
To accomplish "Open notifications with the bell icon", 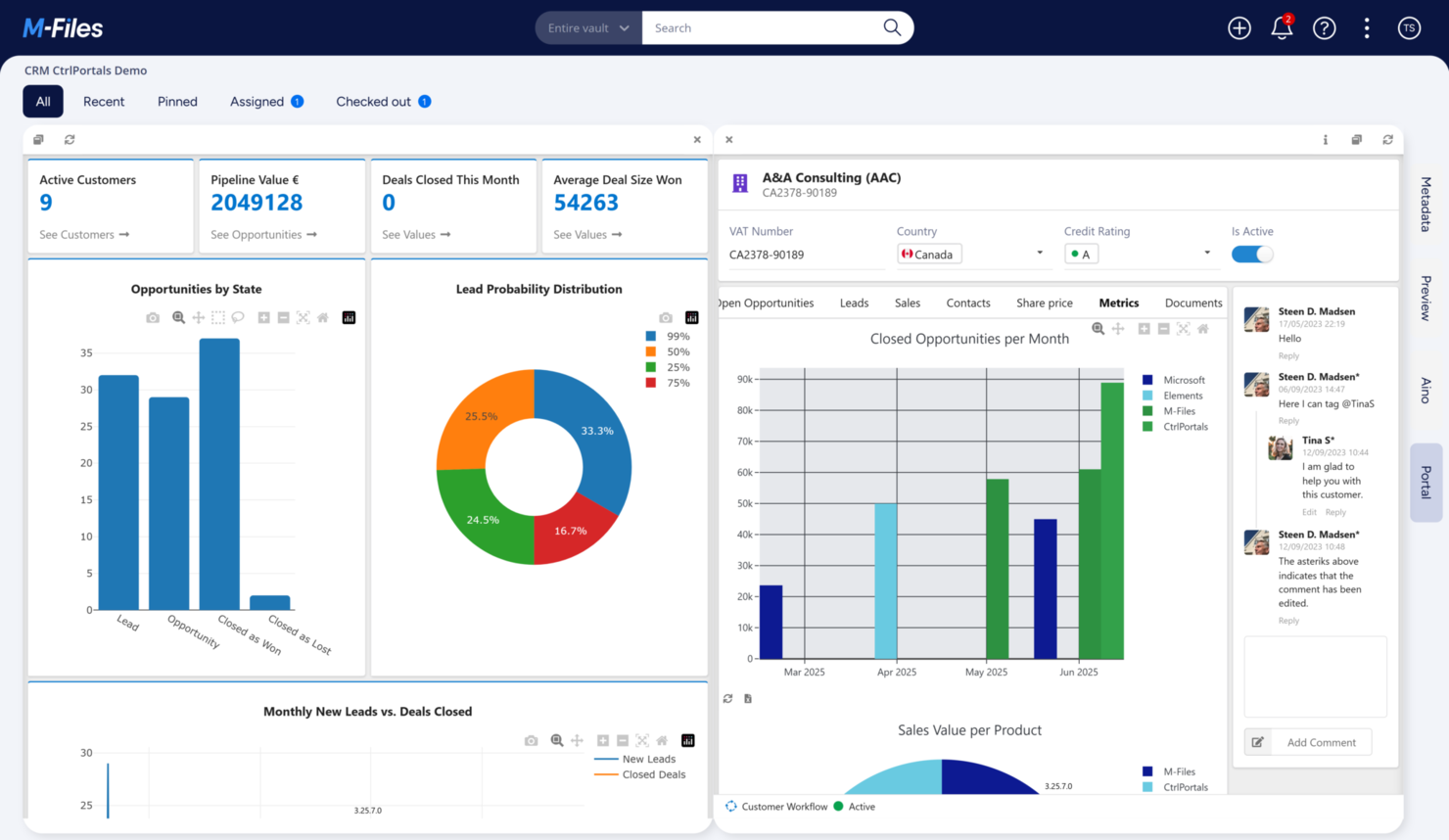I will point(1282,27).
